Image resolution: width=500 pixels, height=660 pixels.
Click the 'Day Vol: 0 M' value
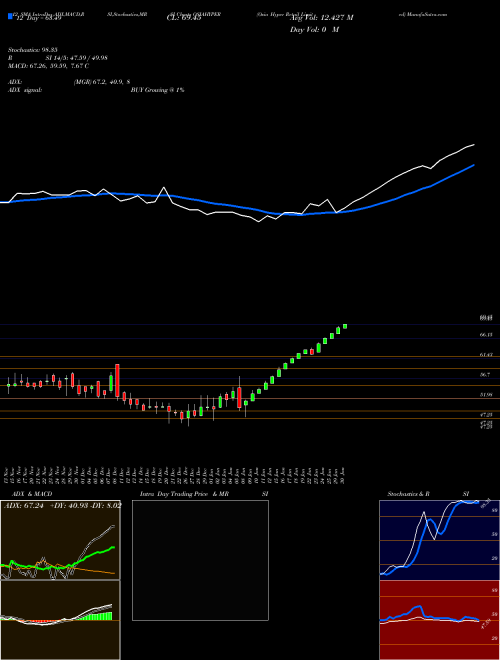(x=314, y=30)
